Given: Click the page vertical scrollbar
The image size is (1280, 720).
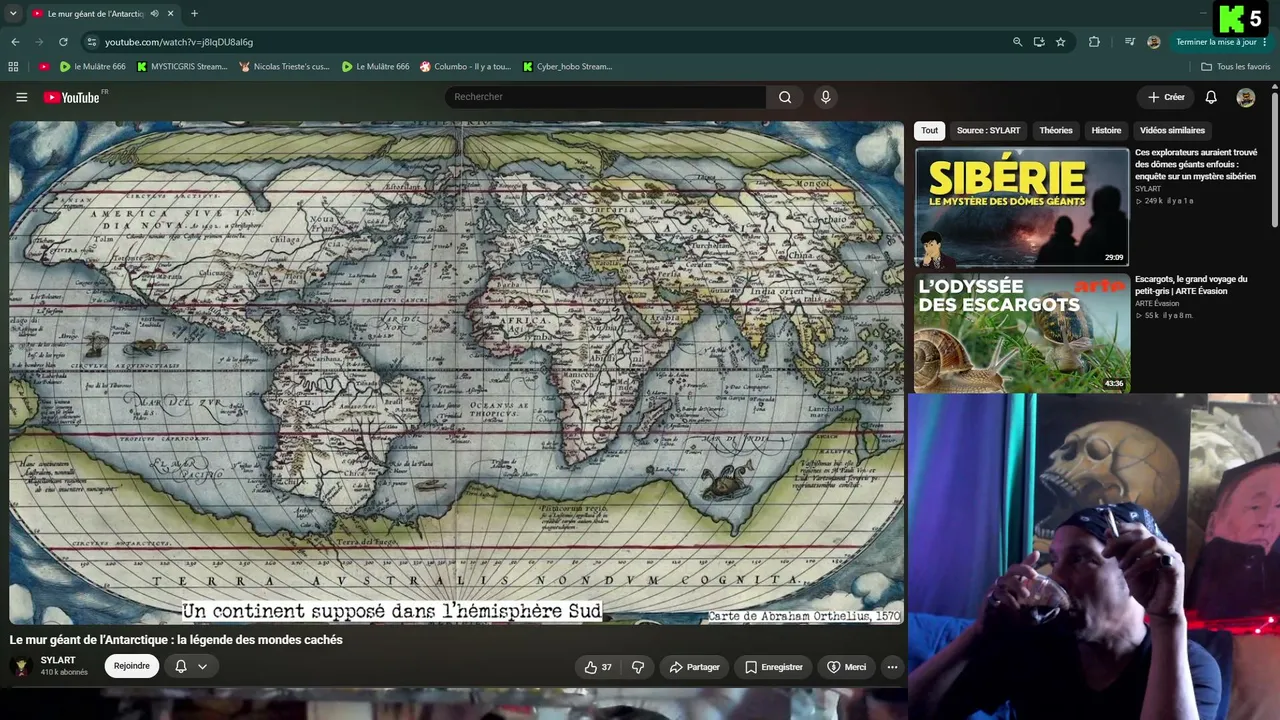Looking at the screenshot, I should coord(1275,160).
